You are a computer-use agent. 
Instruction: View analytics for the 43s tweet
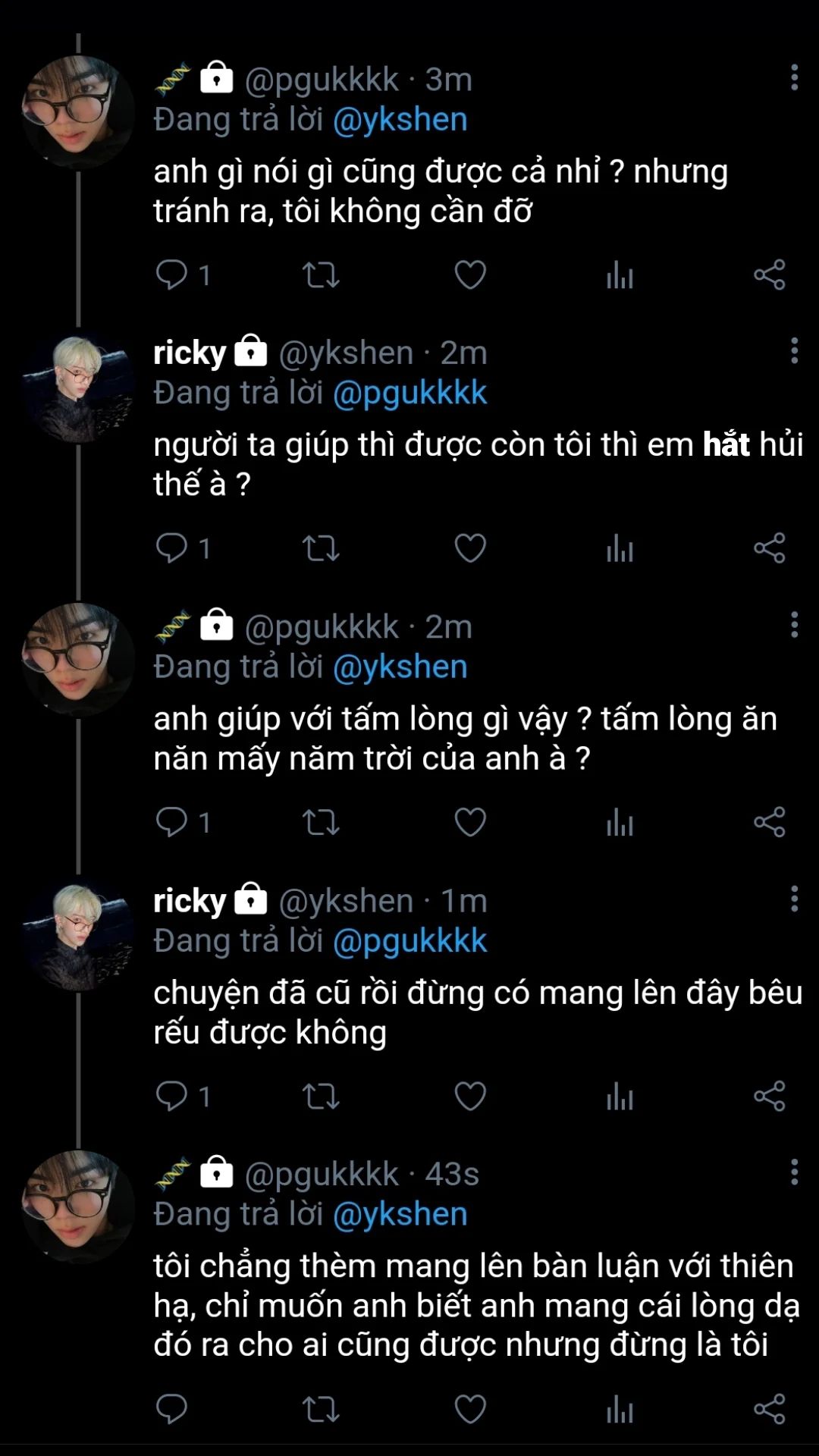click(620, 1410)
